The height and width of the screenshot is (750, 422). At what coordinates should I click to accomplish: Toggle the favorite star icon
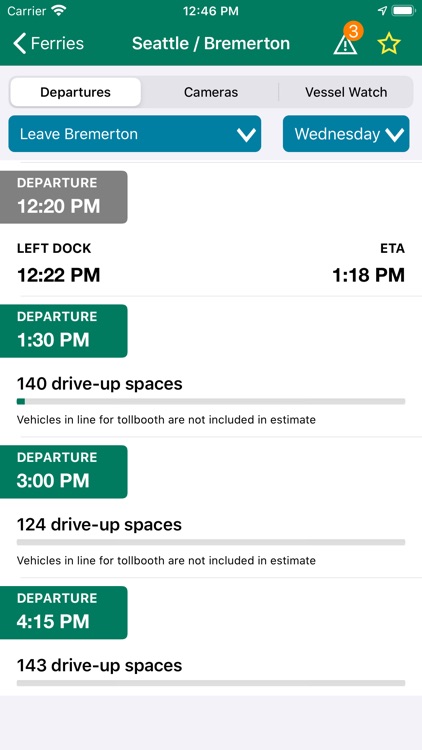(389, 44)
